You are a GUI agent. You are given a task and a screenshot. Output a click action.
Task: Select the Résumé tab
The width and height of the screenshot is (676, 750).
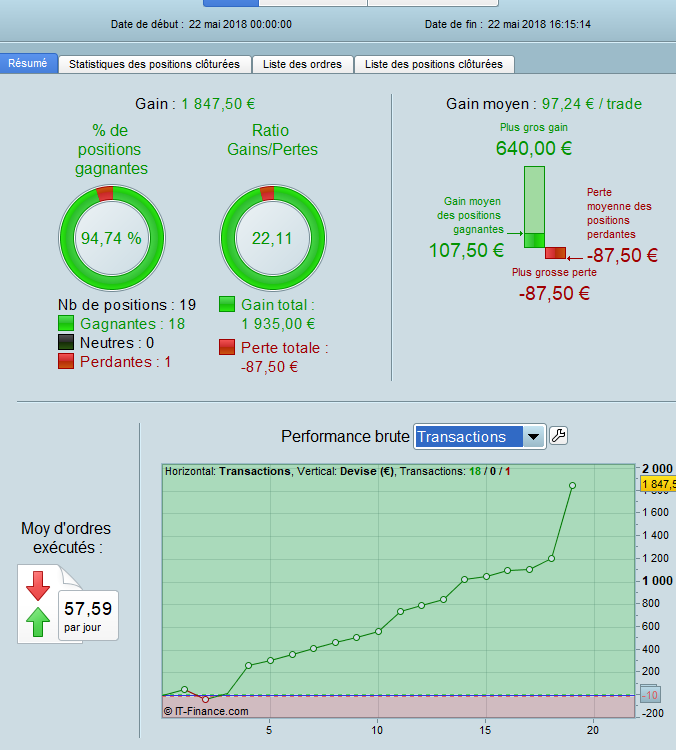(x=28, y=63)
